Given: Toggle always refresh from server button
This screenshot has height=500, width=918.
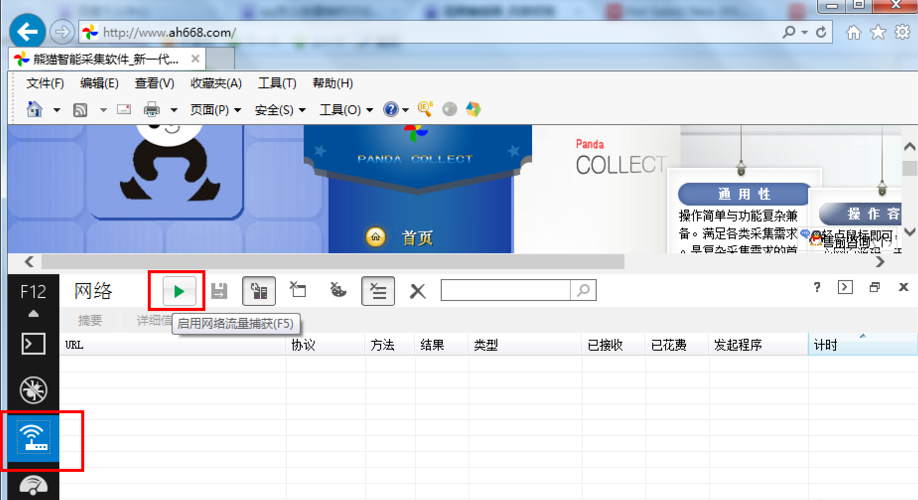Looking at the screenshot, I should point(259,291).
